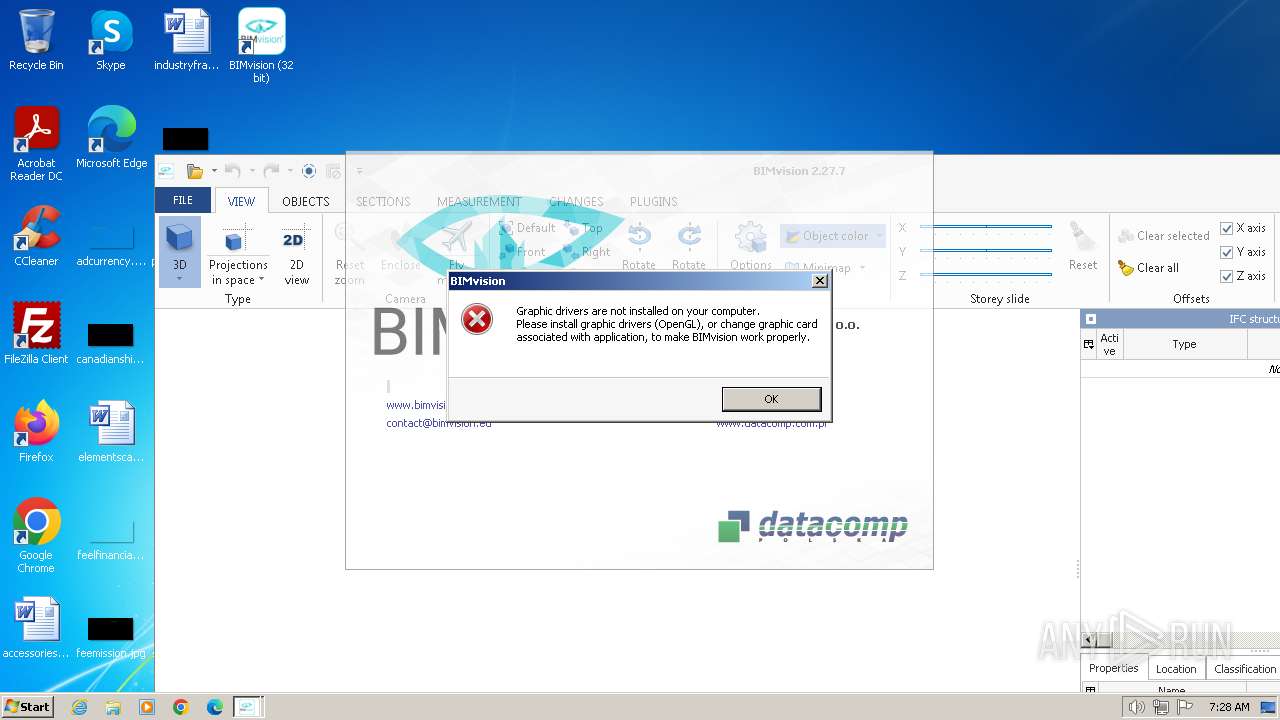Click the www.bimvision link on splash

(416, 405)
